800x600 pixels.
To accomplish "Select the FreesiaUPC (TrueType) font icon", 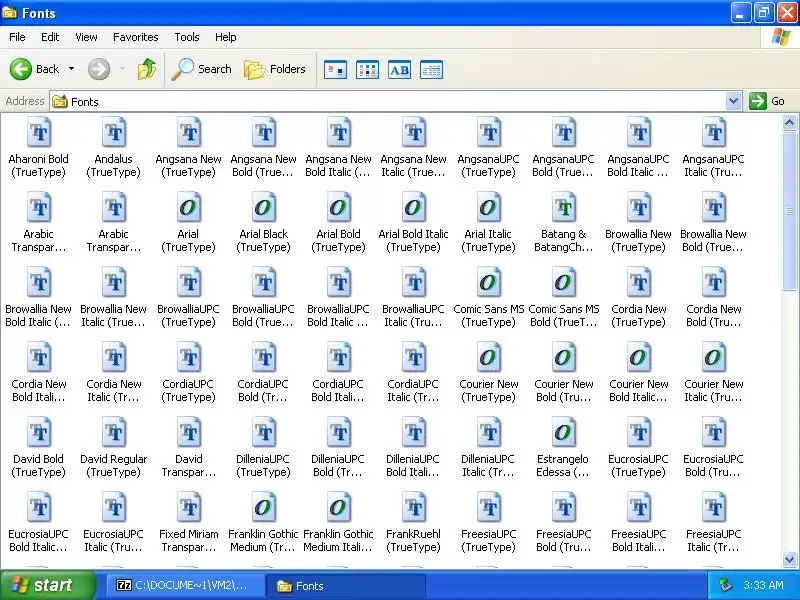I will pos(489,508).
